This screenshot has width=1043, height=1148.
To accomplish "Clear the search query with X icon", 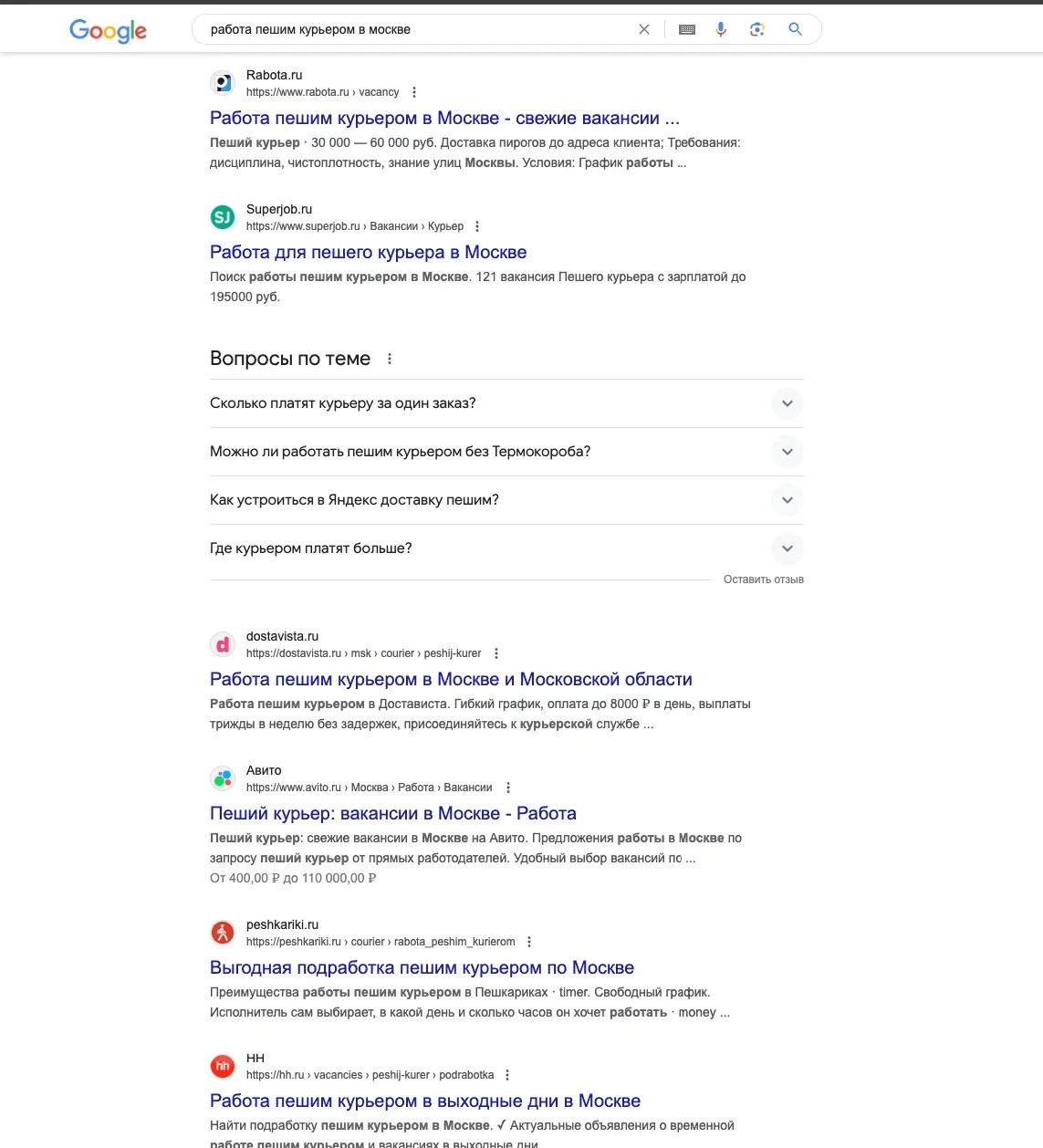I will point(644,29).
